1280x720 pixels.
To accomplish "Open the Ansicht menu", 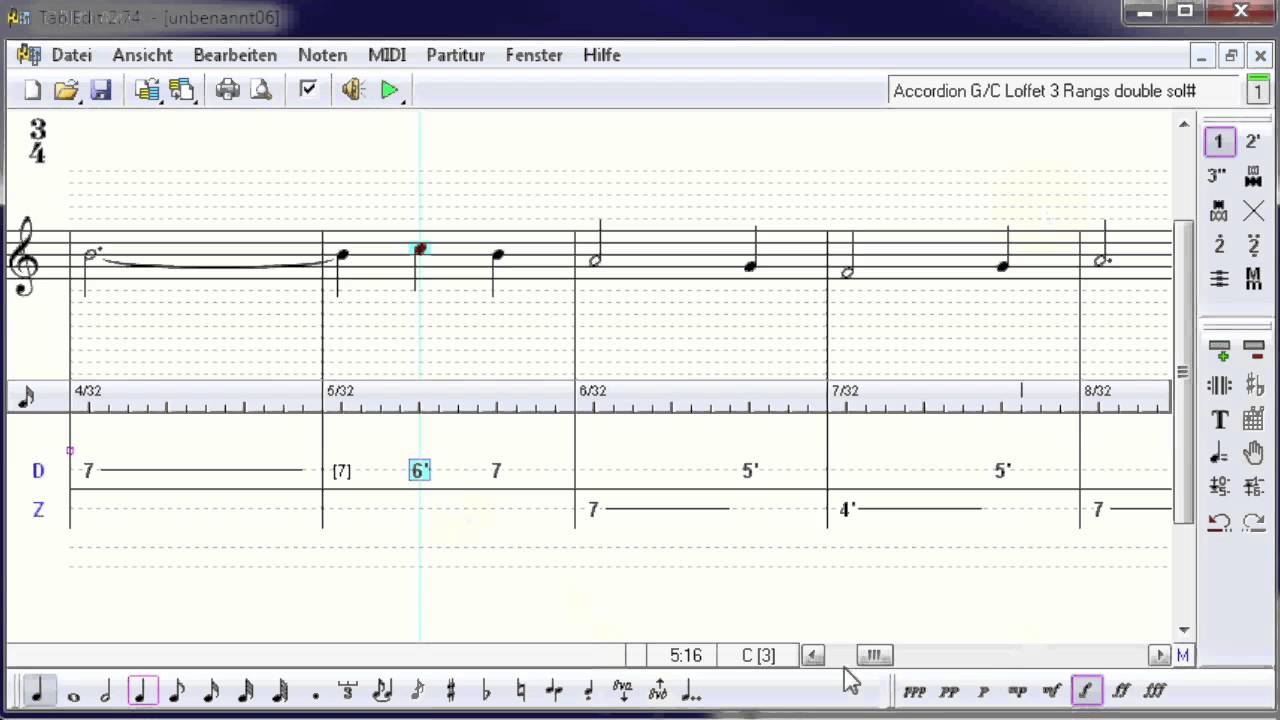I will [x=143, y=55].
